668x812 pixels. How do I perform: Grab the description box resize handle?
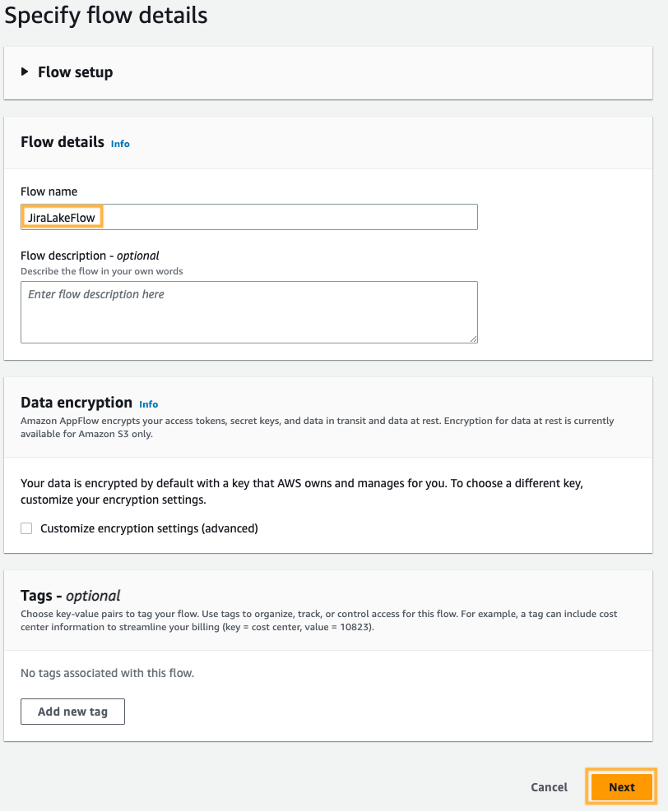point(473,339)
